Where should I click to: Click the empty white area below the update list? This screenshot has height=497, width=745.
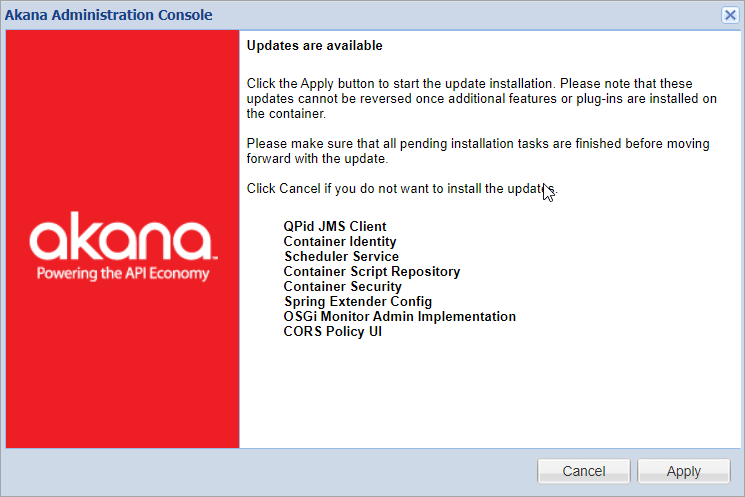pos(490,400)
